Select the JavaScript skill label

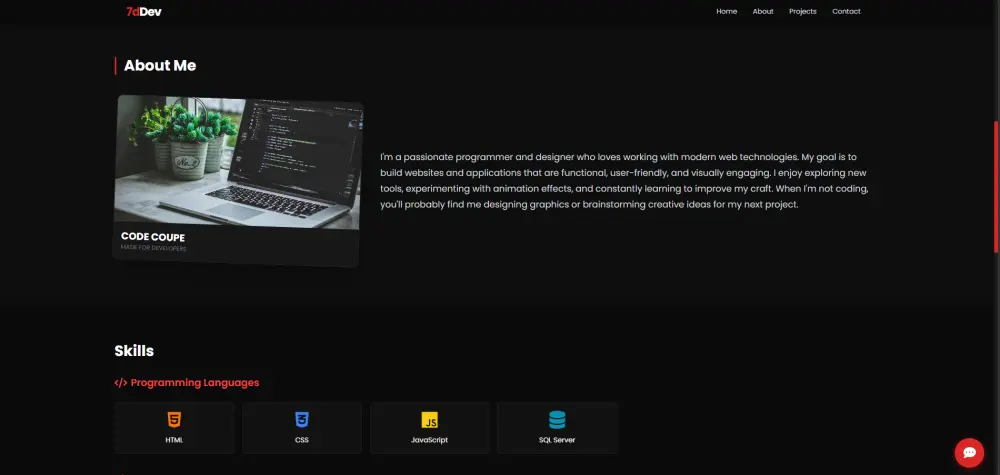pyautogui.click(x=429, y=440)
